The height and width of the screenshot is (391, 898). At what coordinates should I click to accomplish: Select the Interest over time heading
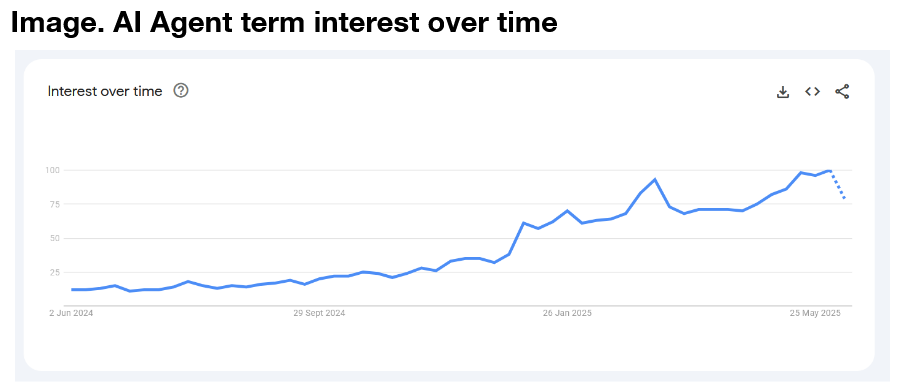[105, 91]
